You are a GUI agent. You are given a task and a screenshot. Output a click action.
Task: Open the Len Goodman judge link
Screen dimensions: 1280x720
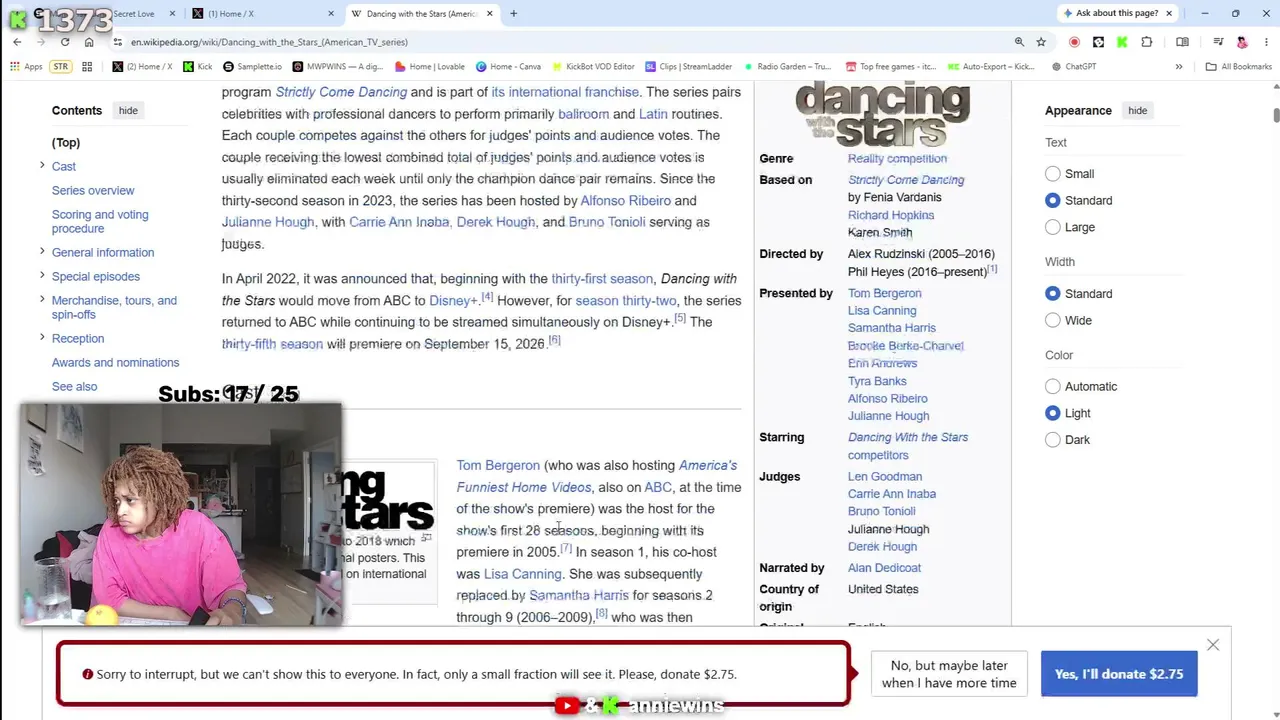[x=885, y=476]
